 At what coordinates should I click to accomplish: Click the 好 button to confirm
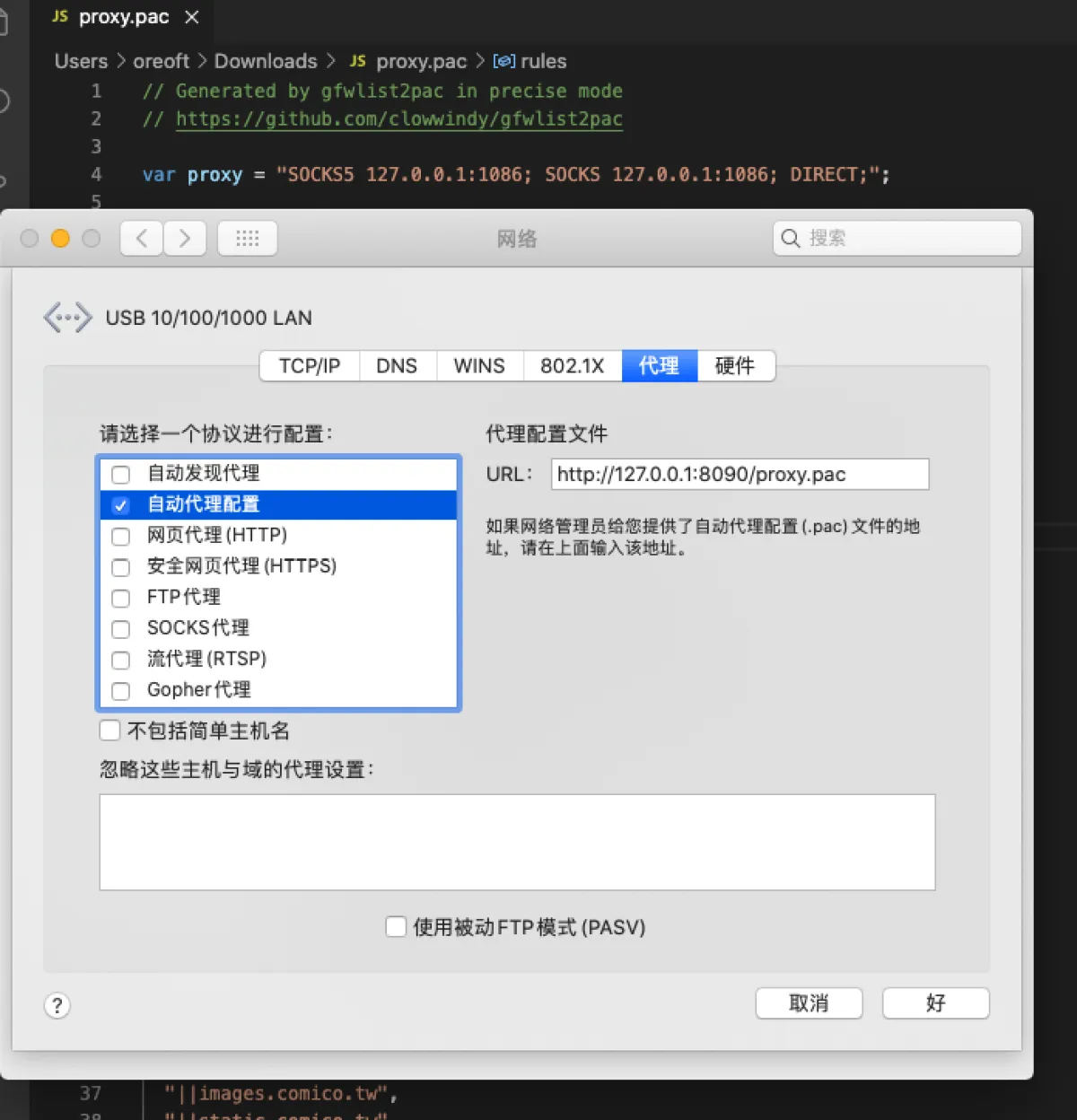(x=935, y=1002)
